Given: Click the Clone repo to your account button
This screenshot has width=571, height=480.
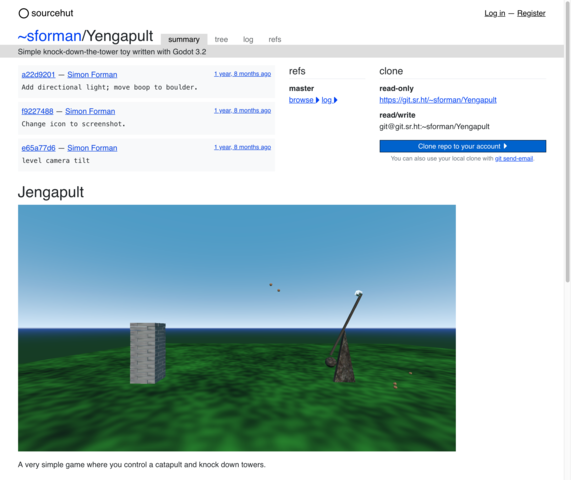Looking at the screenshot, I should [x=462, y=146].
